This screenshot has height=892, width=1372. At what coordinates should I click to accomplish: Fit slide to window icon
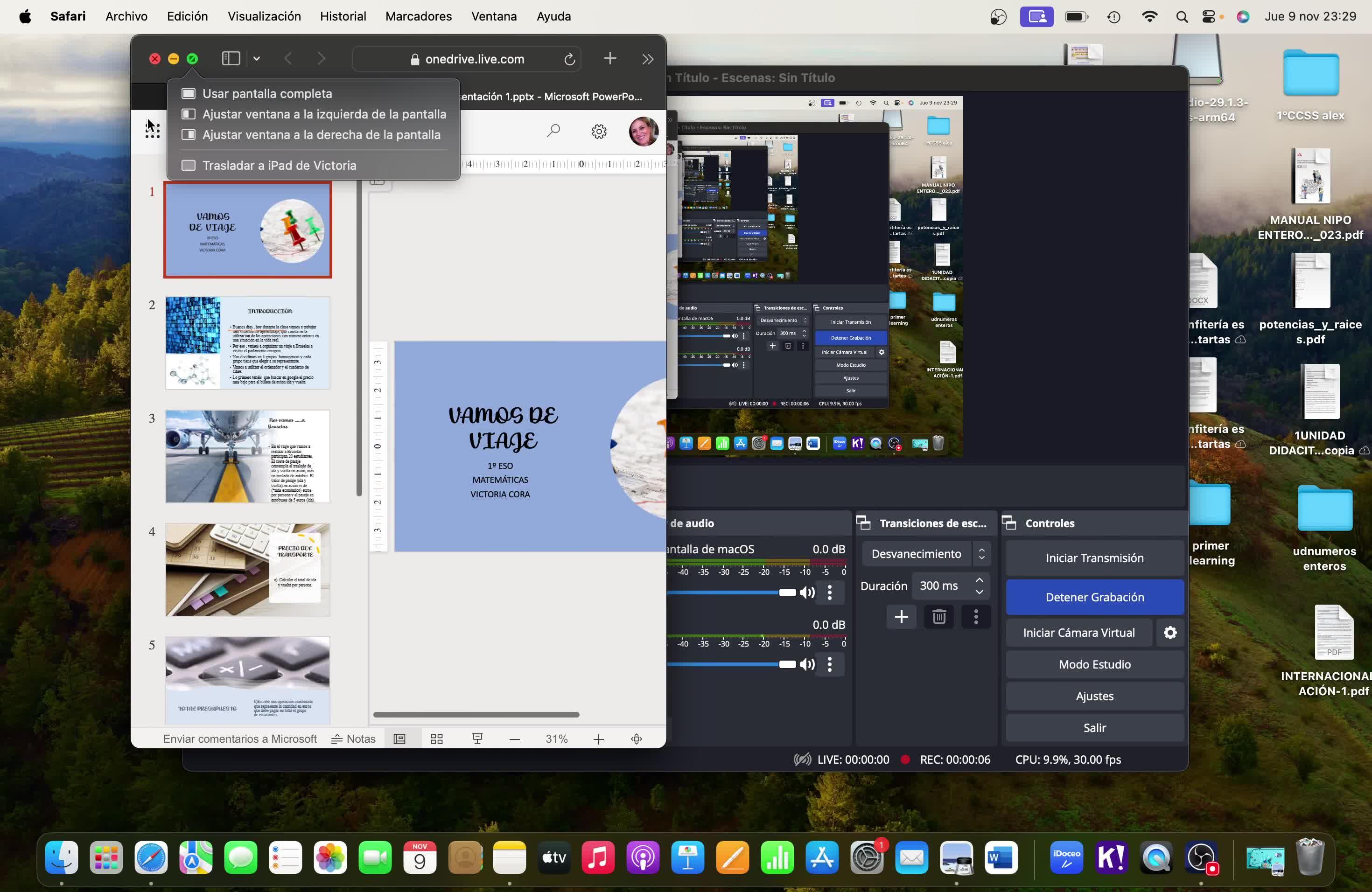(x=637, y=739)
